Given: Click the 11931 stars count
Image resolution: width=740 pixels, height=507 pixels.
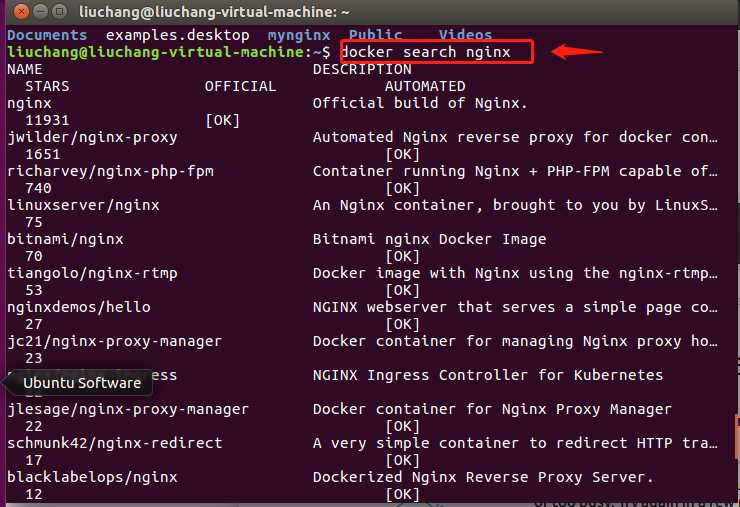Looking at the screenshot, I should coord(47,120).
